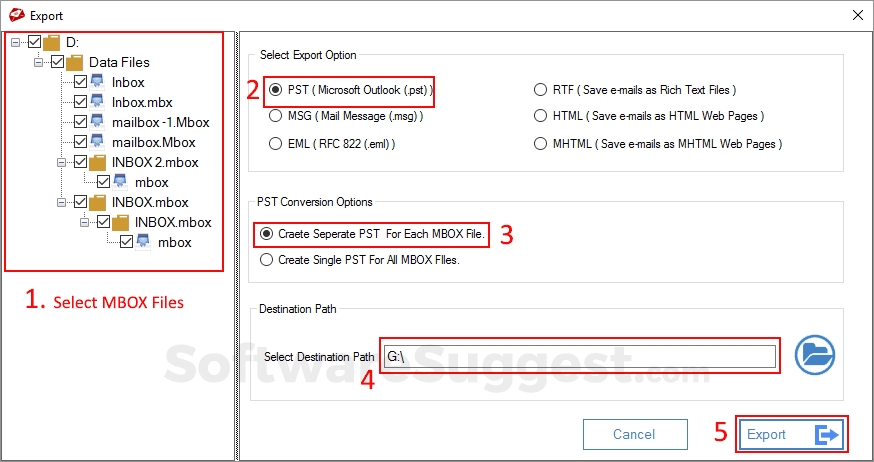Select HTML web pages export option
This screenshot has width=874, height=462.
541,116
